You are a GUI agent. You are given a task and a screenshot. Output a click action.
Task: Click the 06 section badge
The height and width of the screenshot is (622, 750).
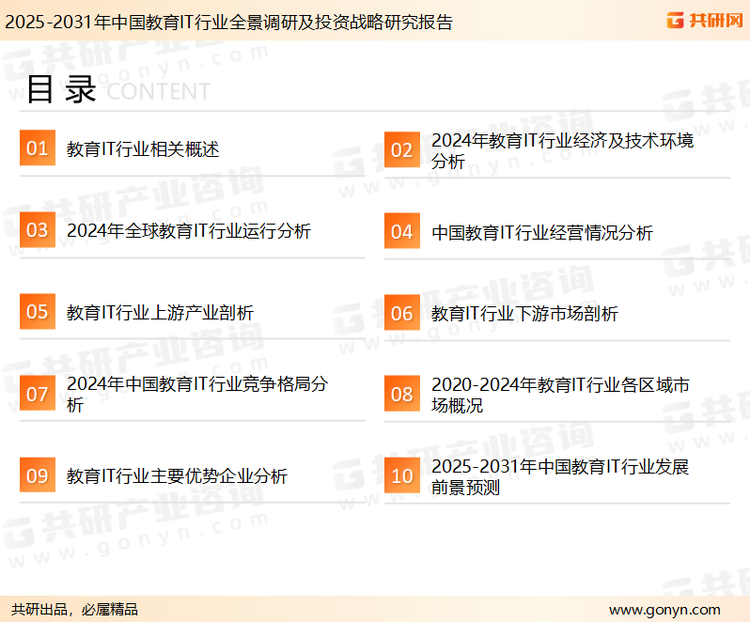[x=402, y=313]
